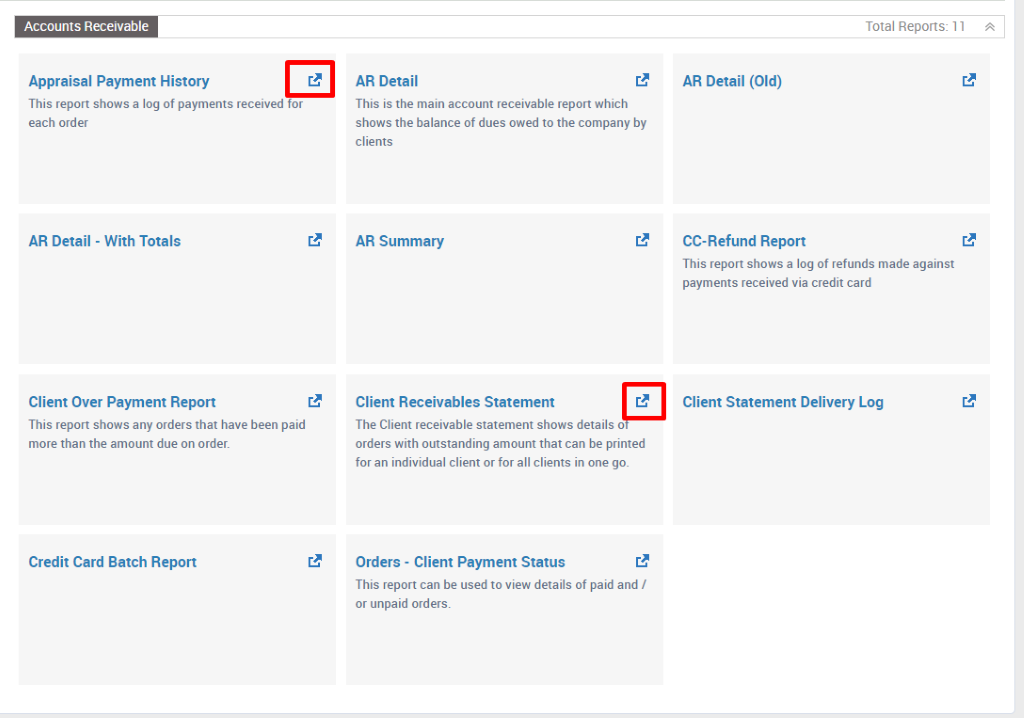Select the Total Reports: 11 label

[914, 26]
